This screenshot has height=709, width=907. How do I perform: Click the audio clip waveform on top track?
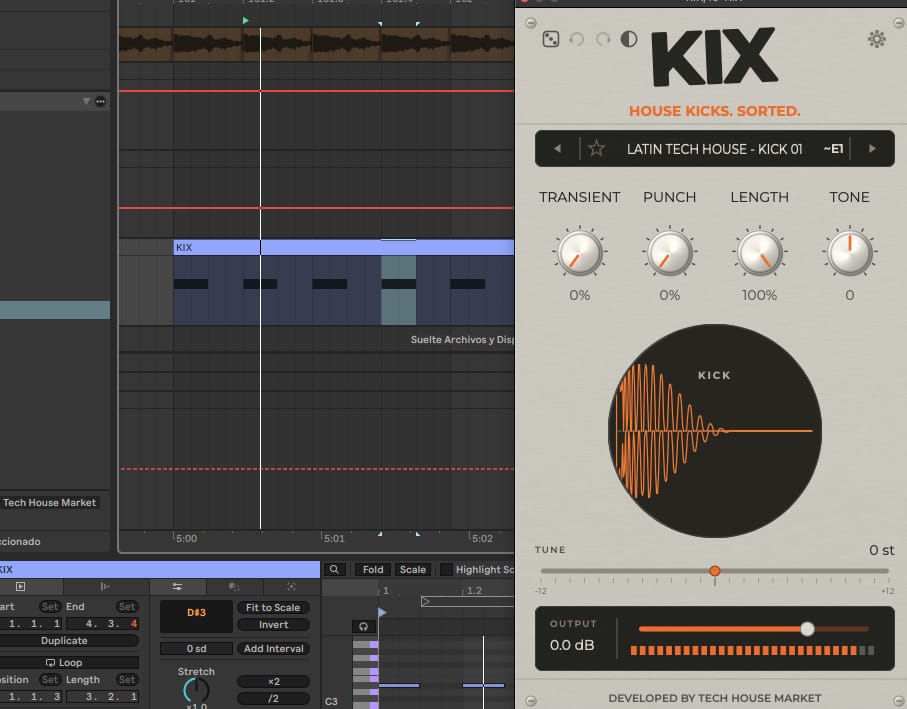[316, 45]
